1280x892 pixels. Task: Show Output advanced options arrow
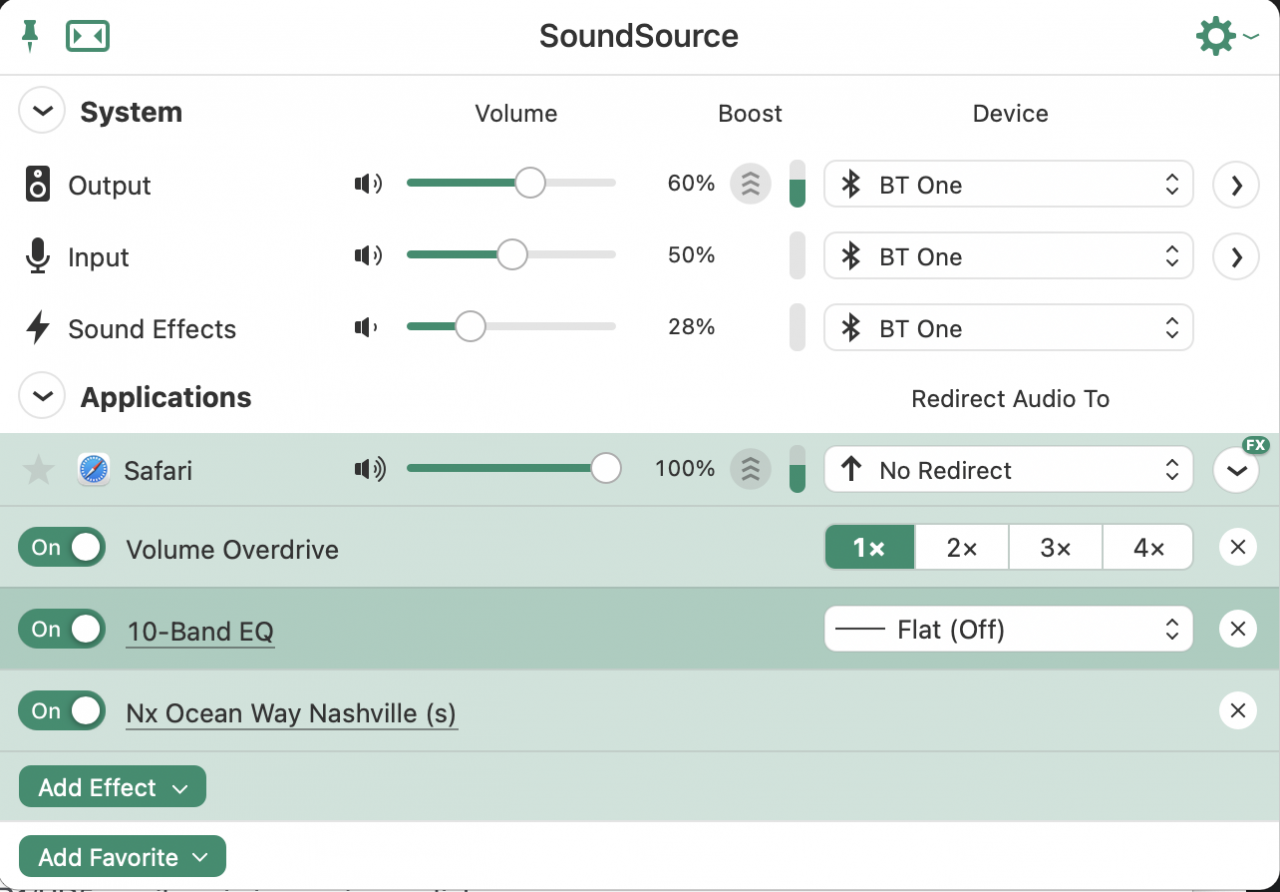pos(1236,185)
